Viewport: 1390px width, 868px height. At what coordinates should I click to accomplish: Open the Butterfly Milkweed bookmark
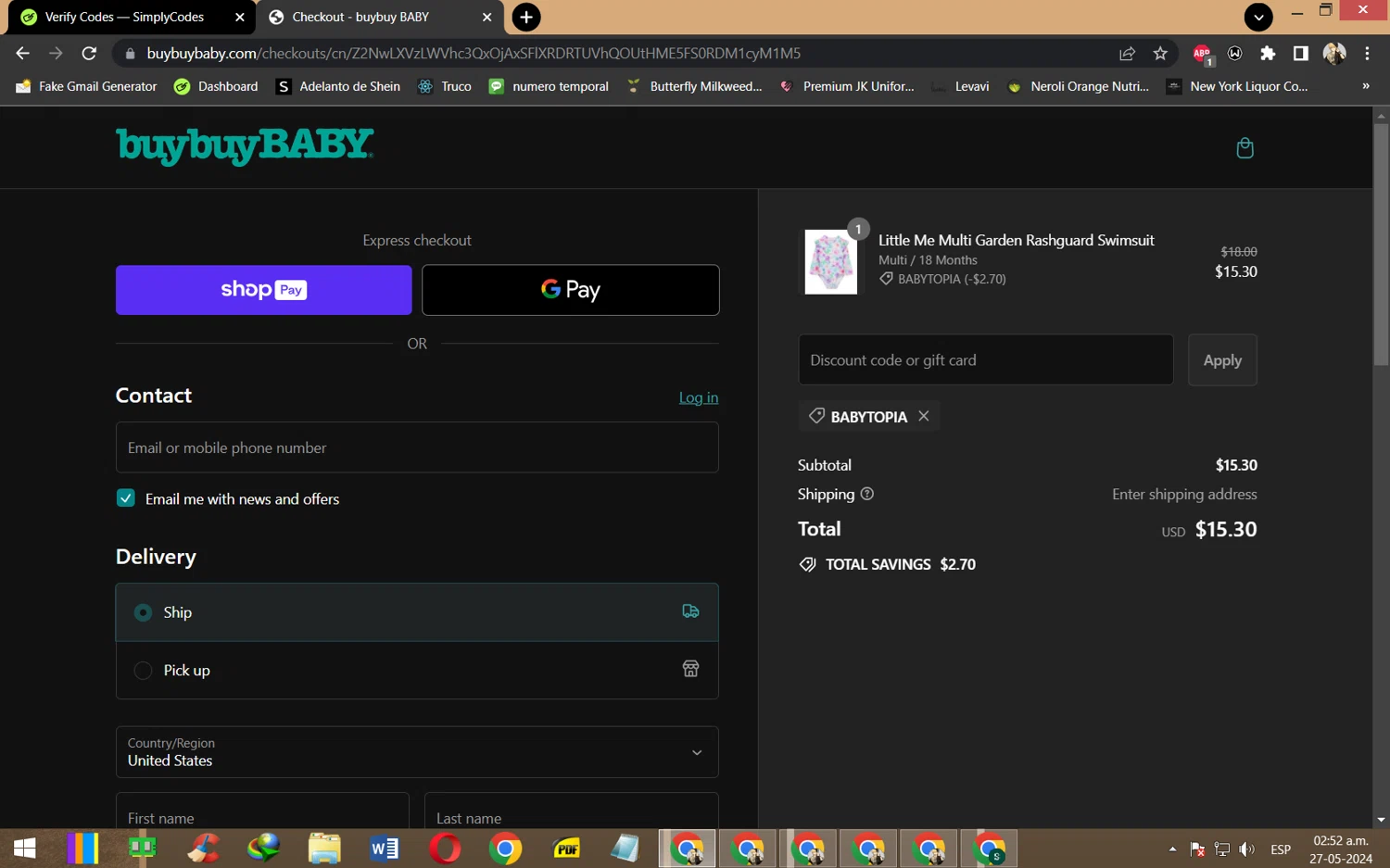click(694, 86)
